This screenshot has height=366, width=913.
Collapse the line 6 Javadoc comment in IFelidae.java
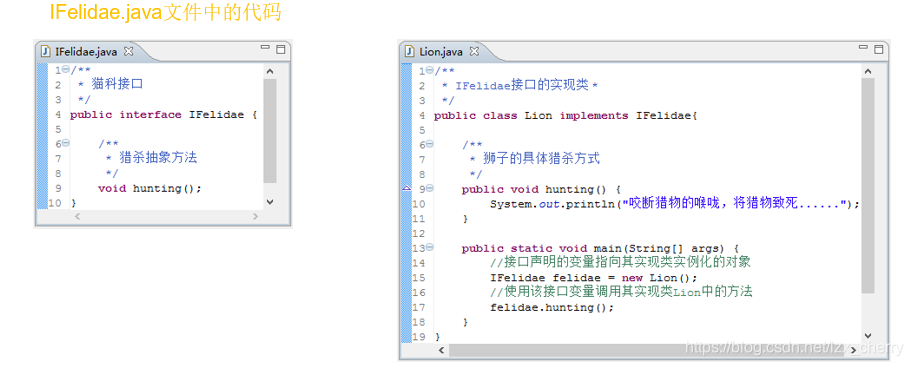click(x=65, y=143)
